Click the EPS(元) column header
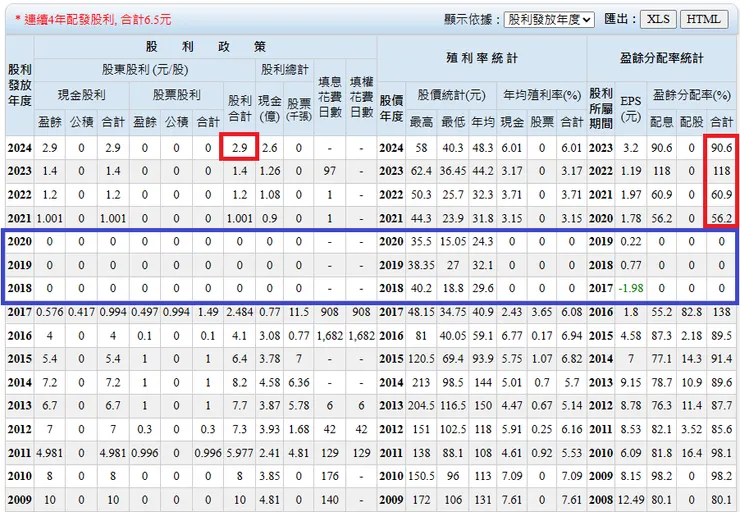Image resolution: width=740 pixels, height=512 pixels. pos(631,109)
